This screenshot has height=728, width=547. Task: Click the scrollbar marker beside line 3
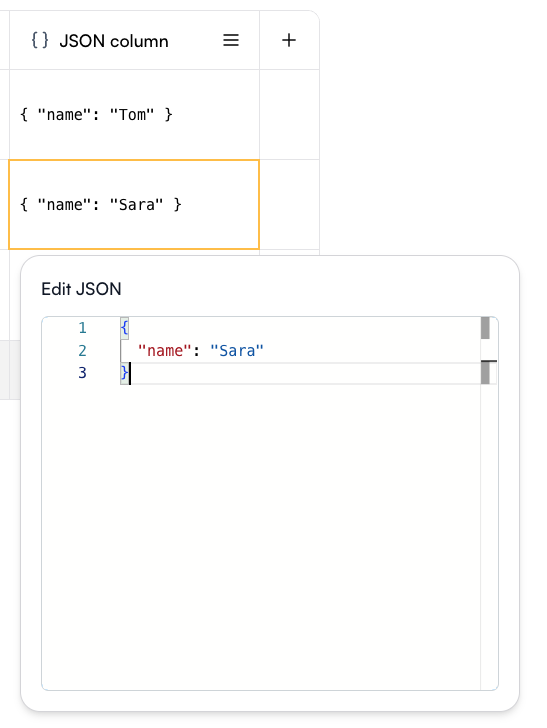486,373
